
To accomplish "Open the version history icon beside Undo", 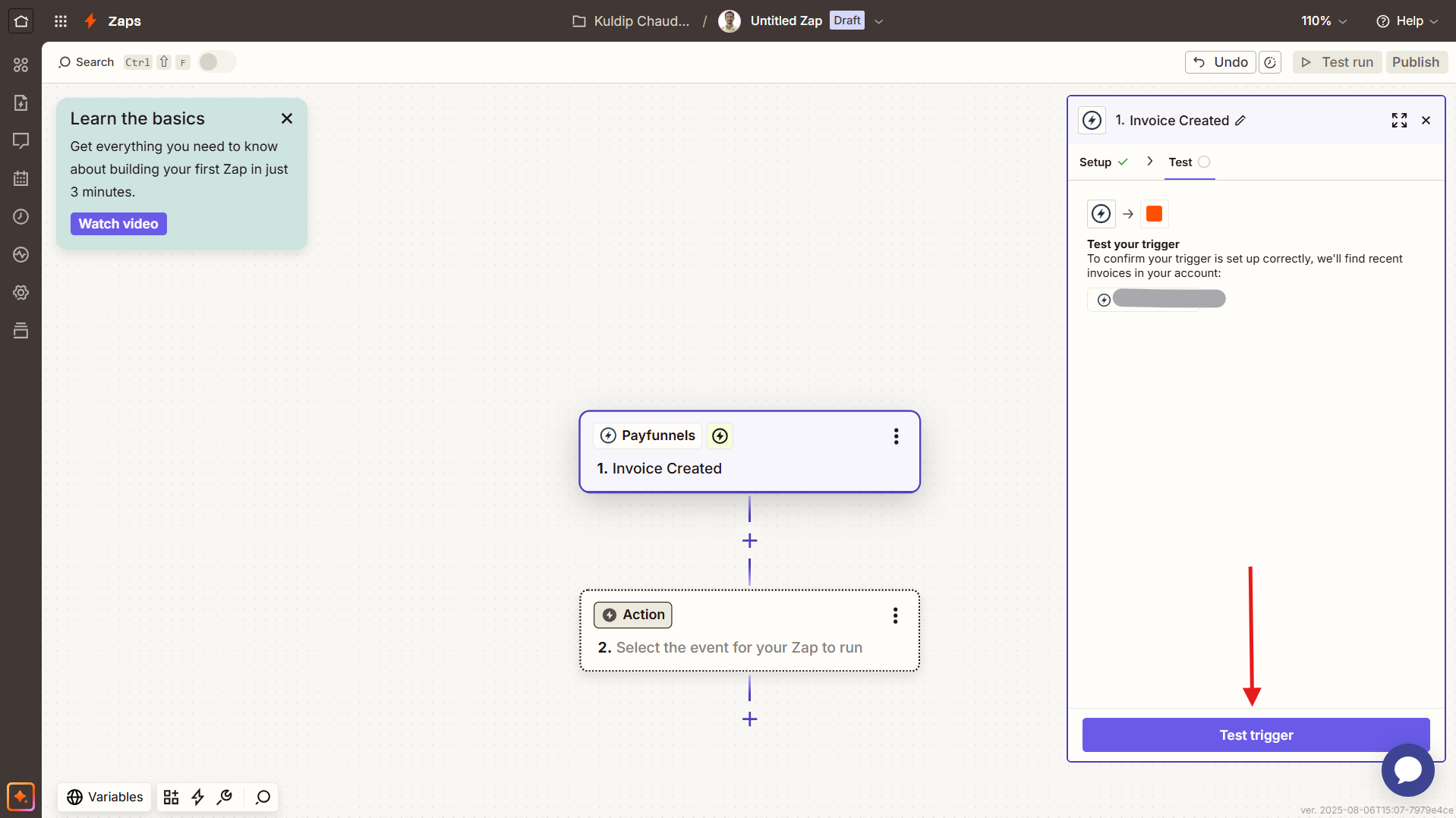I will coord(1270,62).
